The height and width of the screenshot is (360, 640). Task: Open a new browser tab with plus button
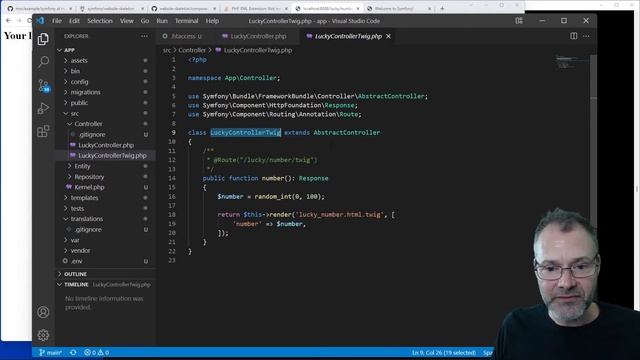pos(442,8)
